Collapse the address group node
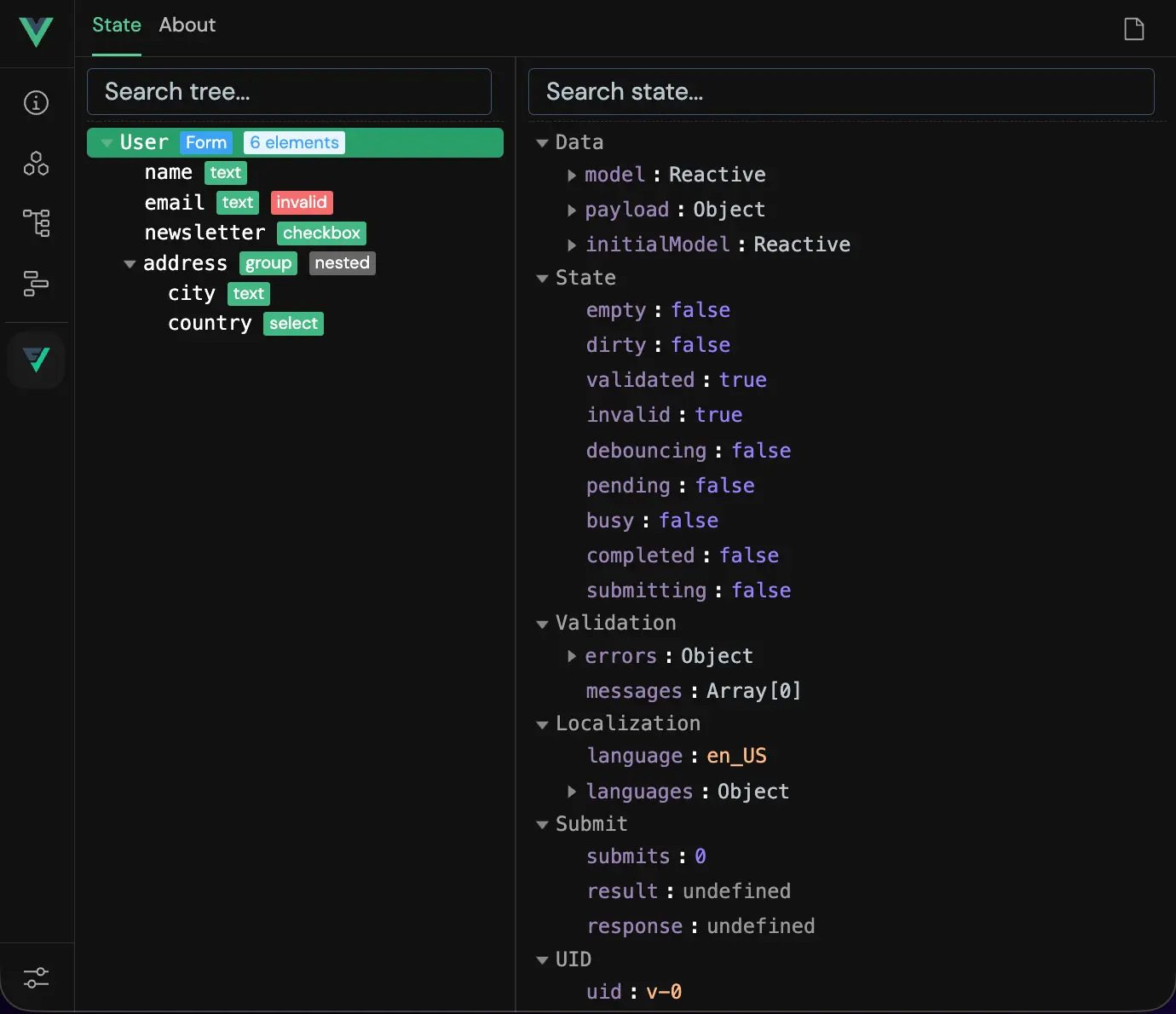This screenshot has width=1176, height=1014. (130, 264)
